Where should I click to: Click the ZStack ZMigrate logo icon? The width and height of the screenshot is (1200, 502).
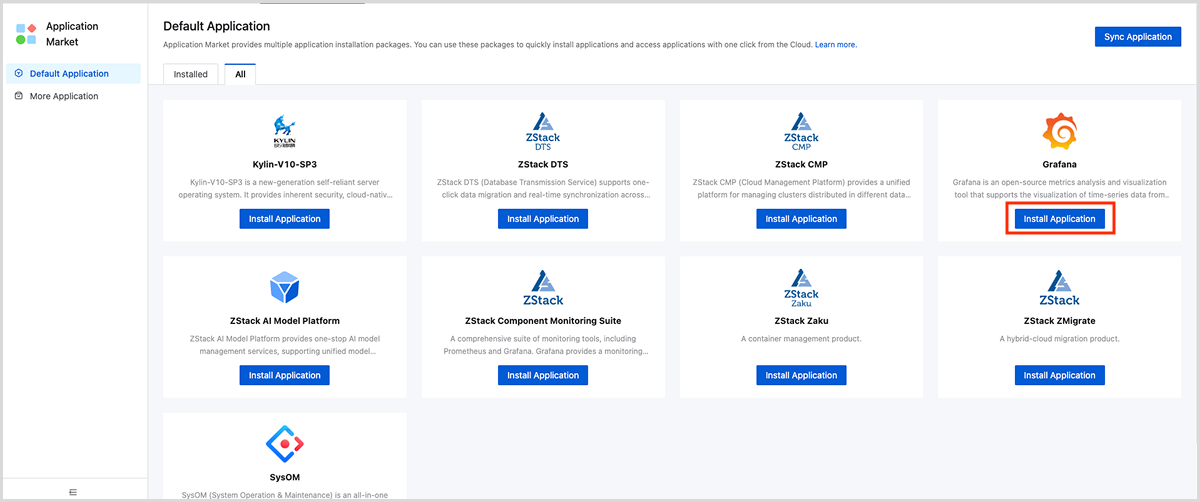[1059, 288]
